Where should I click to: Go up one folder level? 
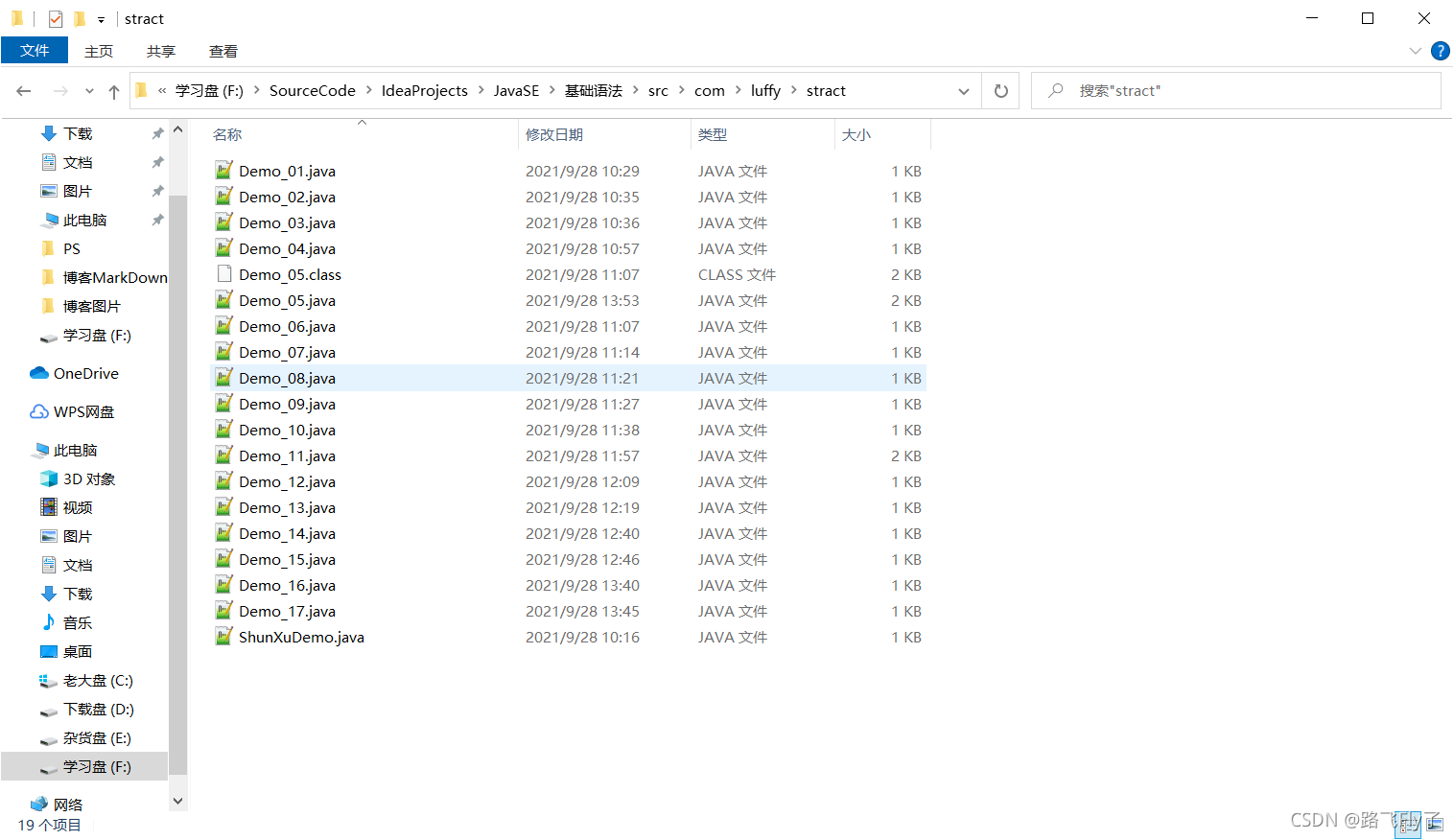[x=114, y=91]
